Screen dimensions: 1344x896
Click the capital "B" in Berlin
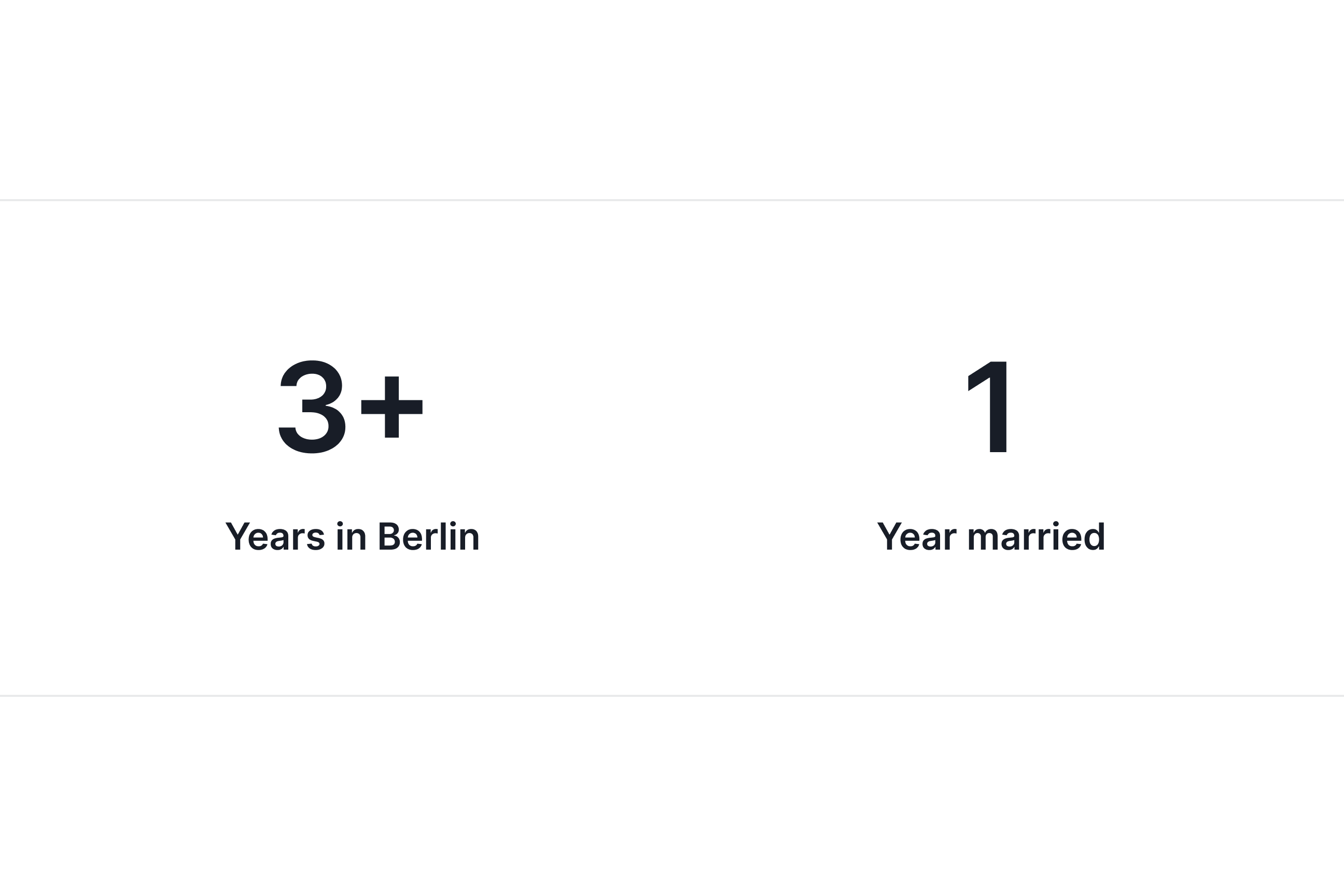pos(388,537)
